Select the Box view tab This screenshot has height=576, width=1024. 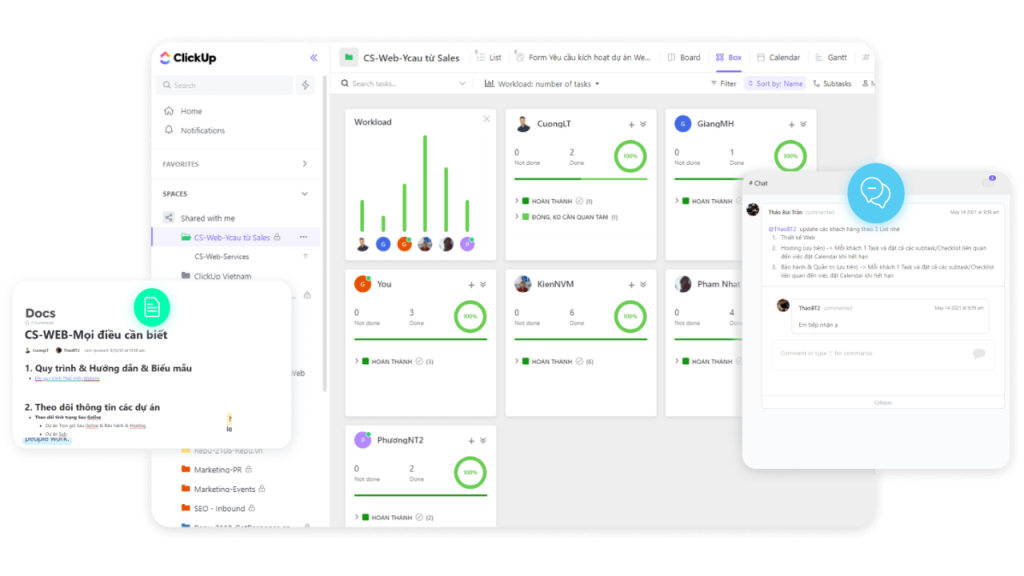coord(729,57)
